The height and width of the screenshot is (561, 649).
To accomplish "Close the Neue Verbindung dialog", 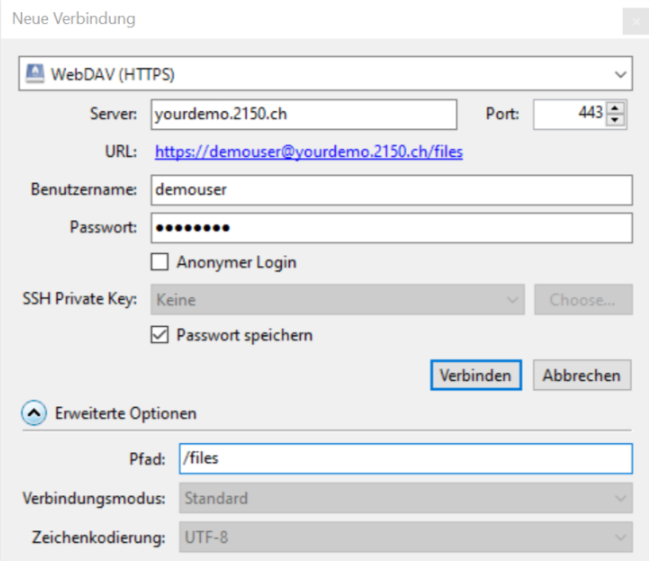I will pos(635,20).
